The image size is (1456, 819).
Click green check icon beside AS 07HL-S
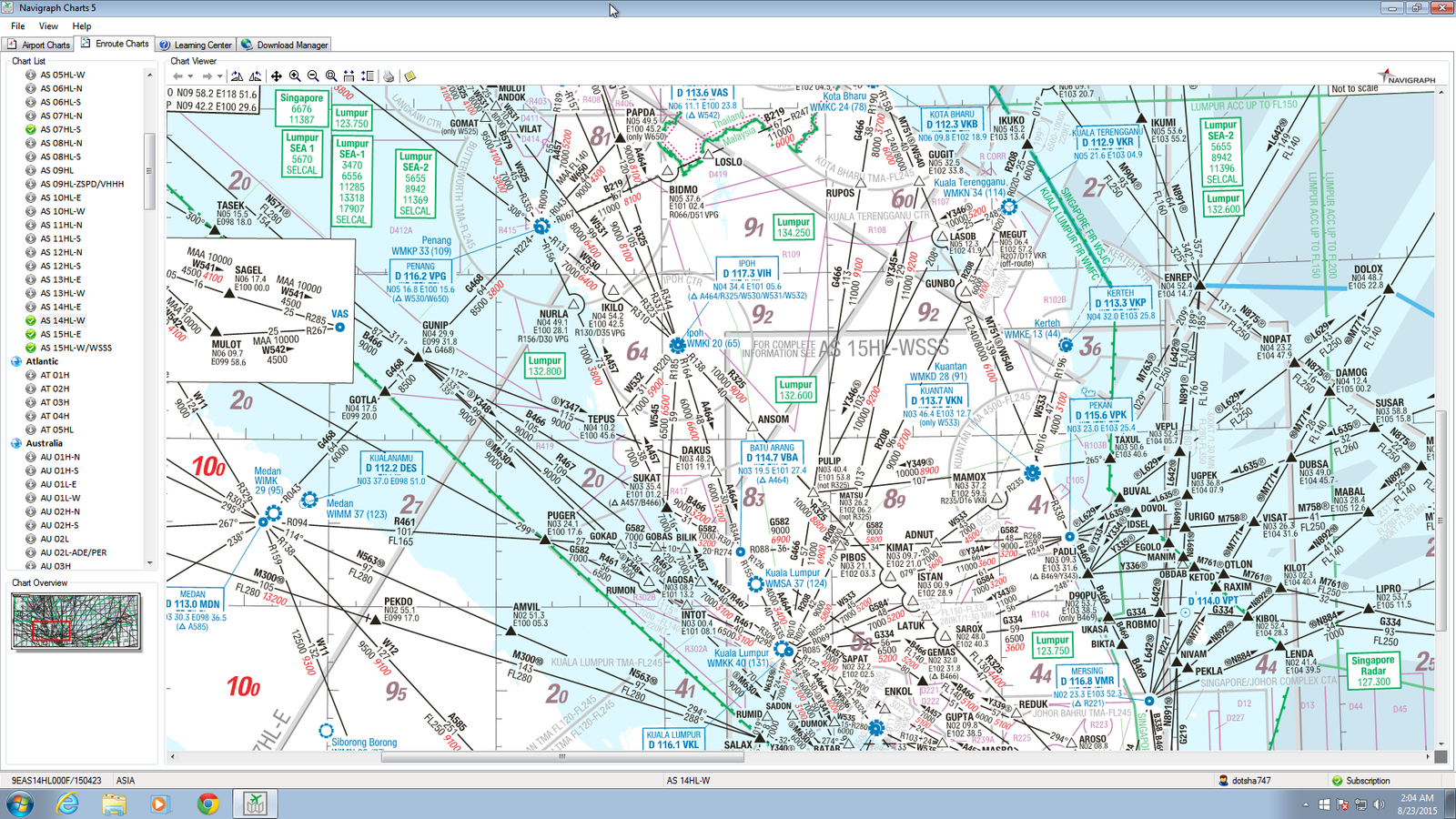coord(31,129)
